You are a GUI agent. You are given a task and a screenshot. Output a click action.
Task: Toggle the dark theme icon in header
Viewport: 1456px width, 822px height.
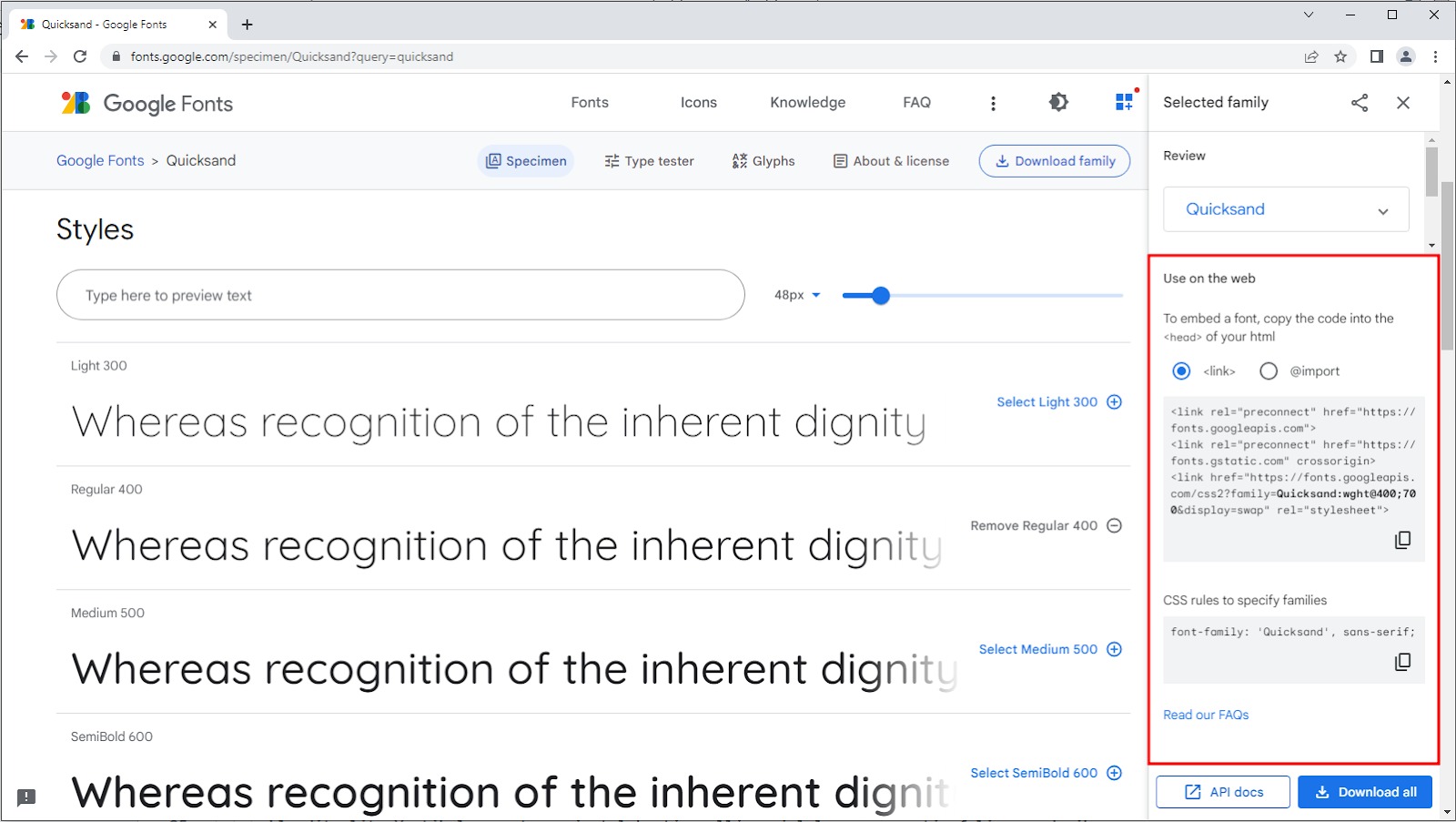coord(1058,103)
